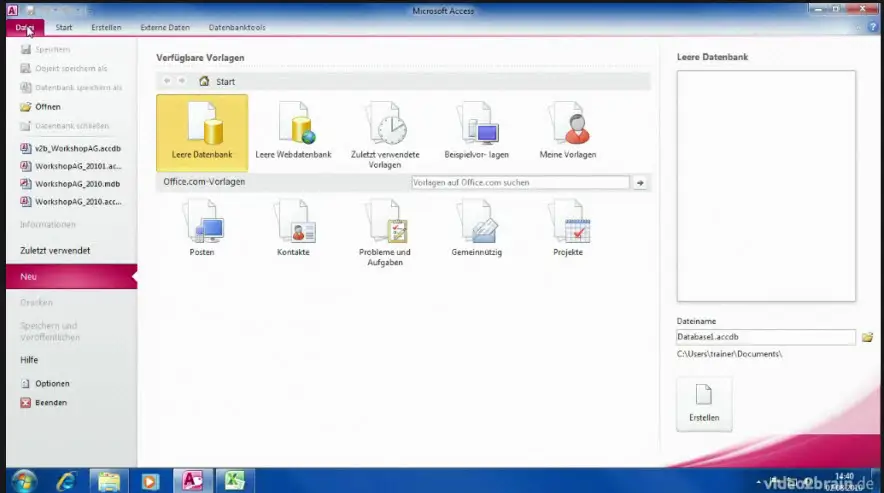Click the Access taskbar icon
884x493 pixels.
click(x=192, y=481)
